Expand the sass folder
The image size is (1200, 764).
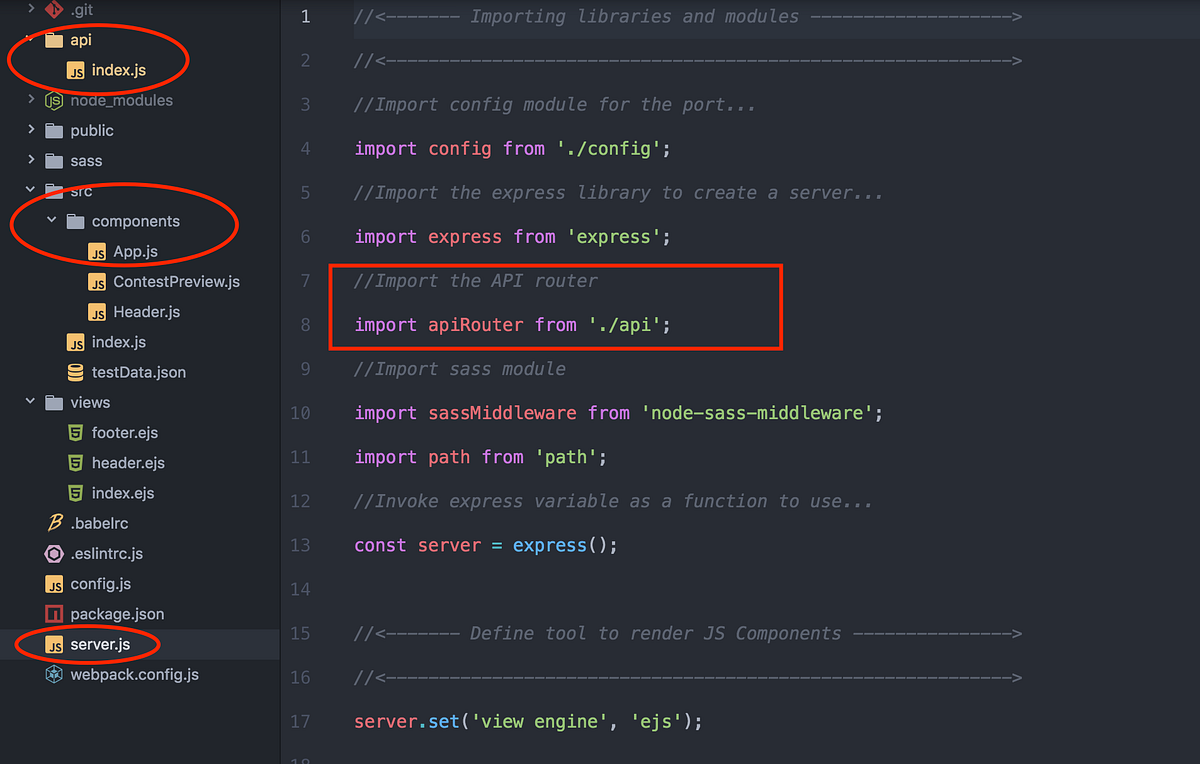[30, 160]
